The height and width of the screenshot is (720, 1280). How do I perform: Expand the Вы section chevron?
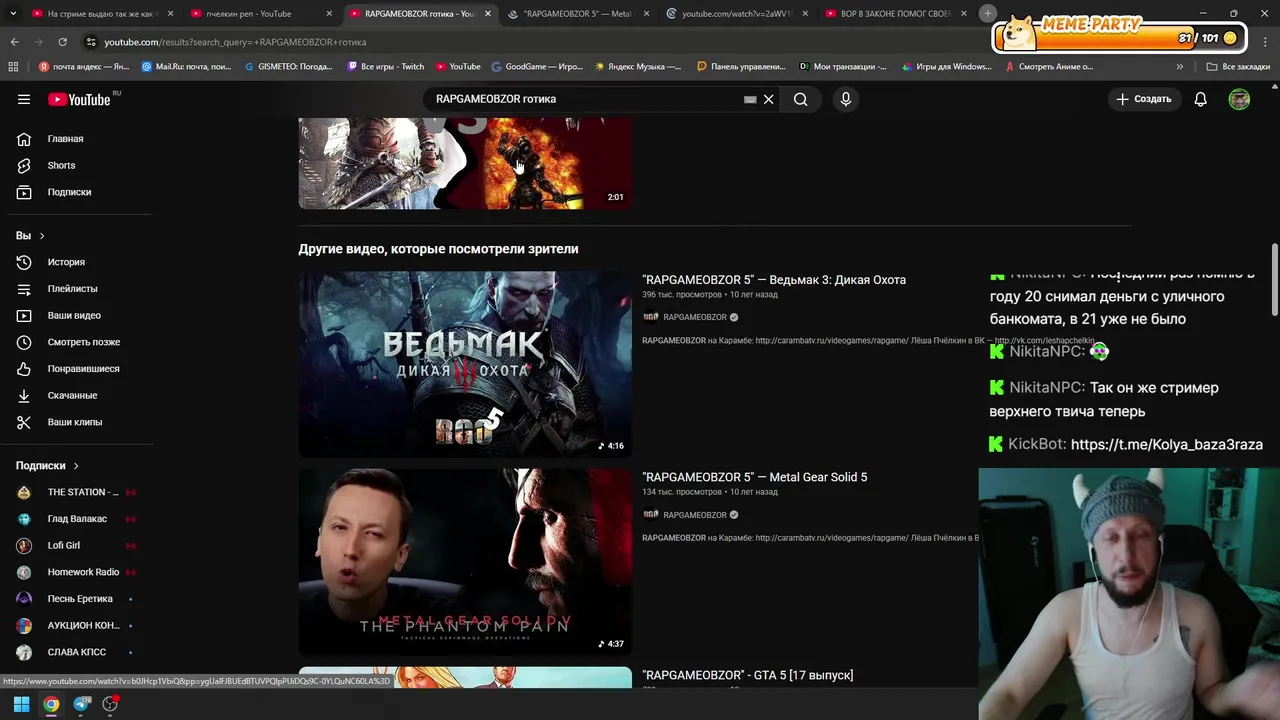pos(42,236)
